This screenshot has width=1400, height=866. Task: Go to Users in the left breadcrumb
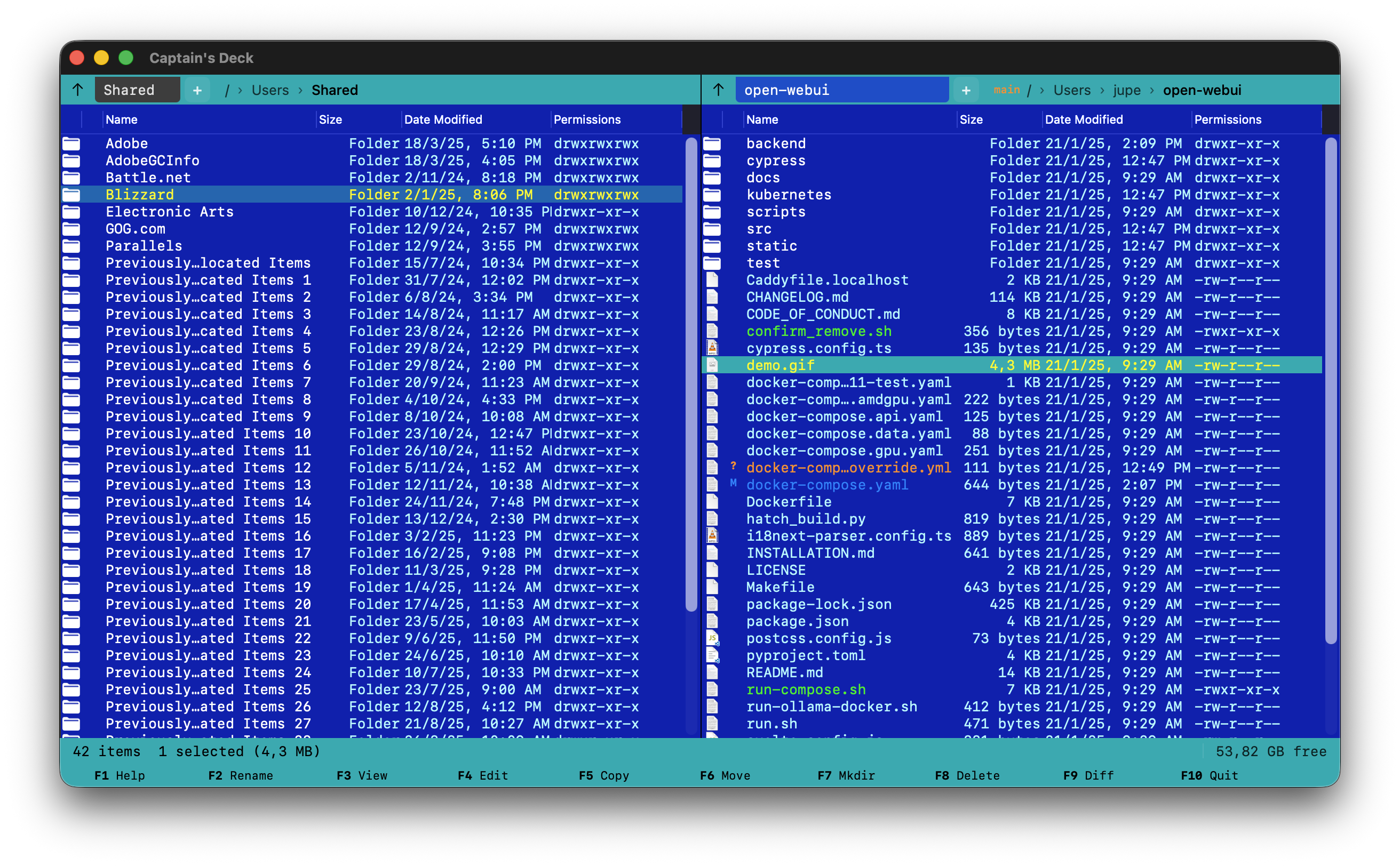point(270,91)
